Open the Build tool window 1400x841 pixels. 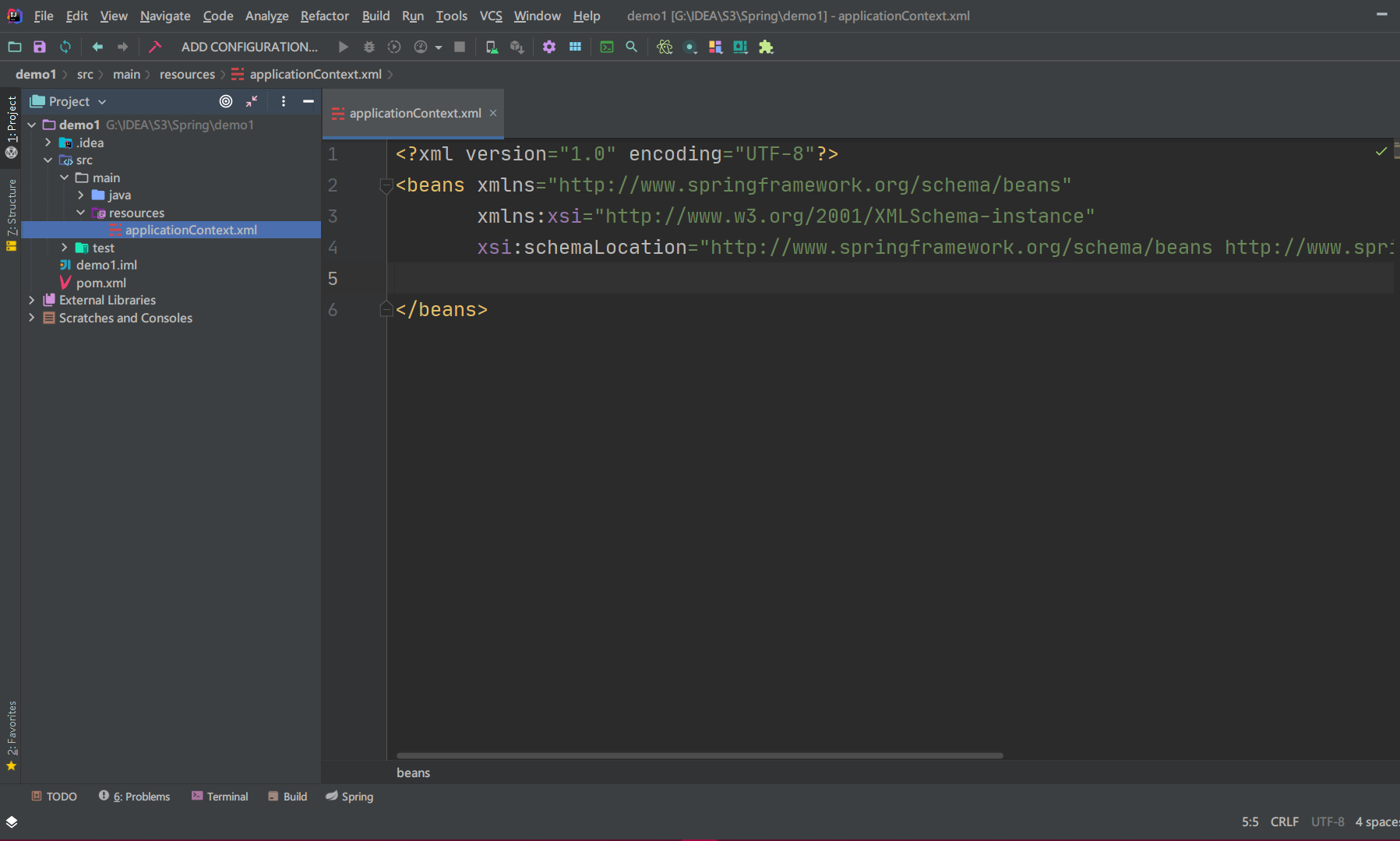coord(287,797)
